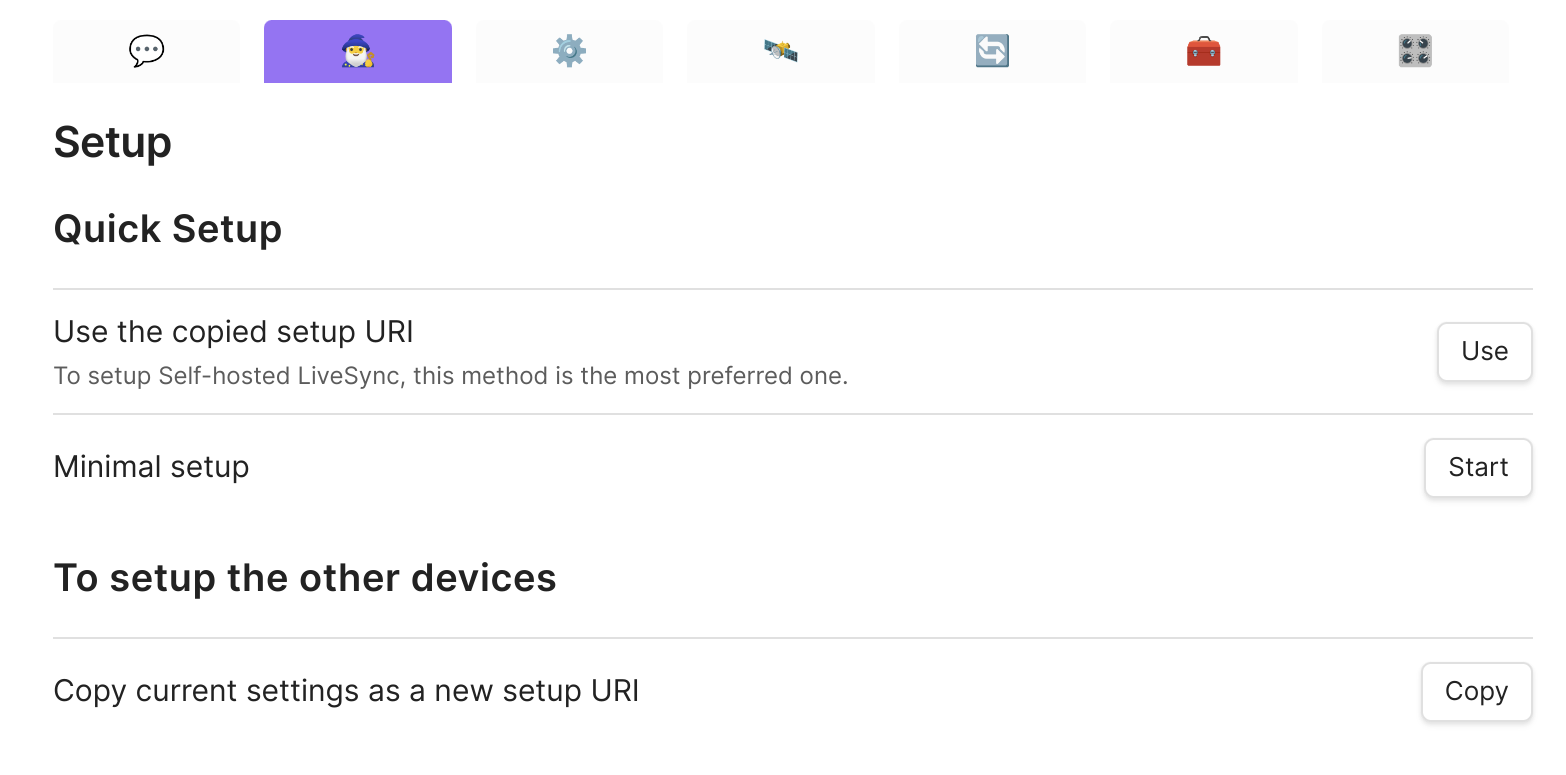The width and height of the screenshot is (1566, 775).
Task: Select the wizard Setup tab icon
Action: (358, 51)
